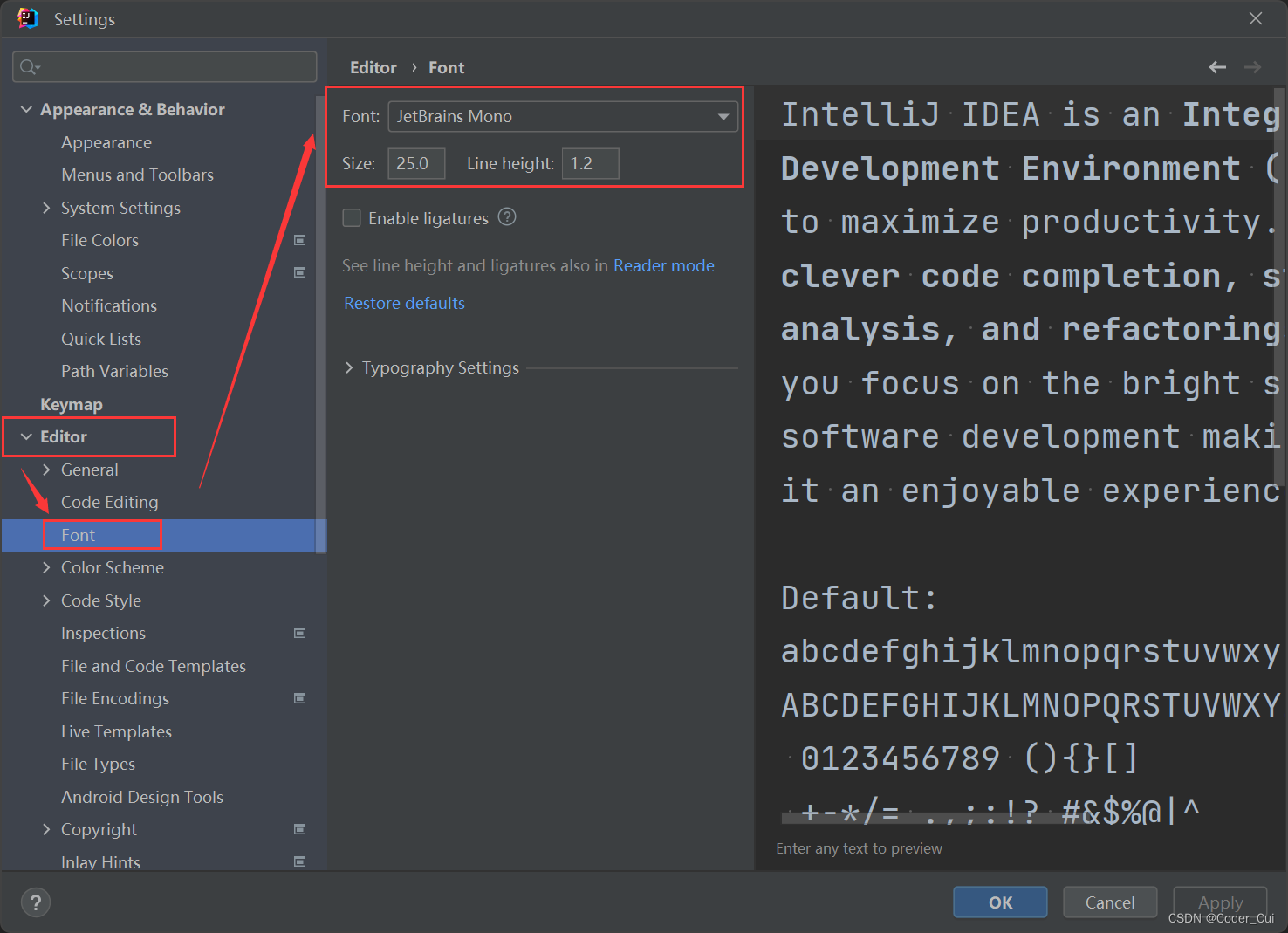Enable ligatures checkbox
The image size is (1288, 933).
(x=352, y=217)
